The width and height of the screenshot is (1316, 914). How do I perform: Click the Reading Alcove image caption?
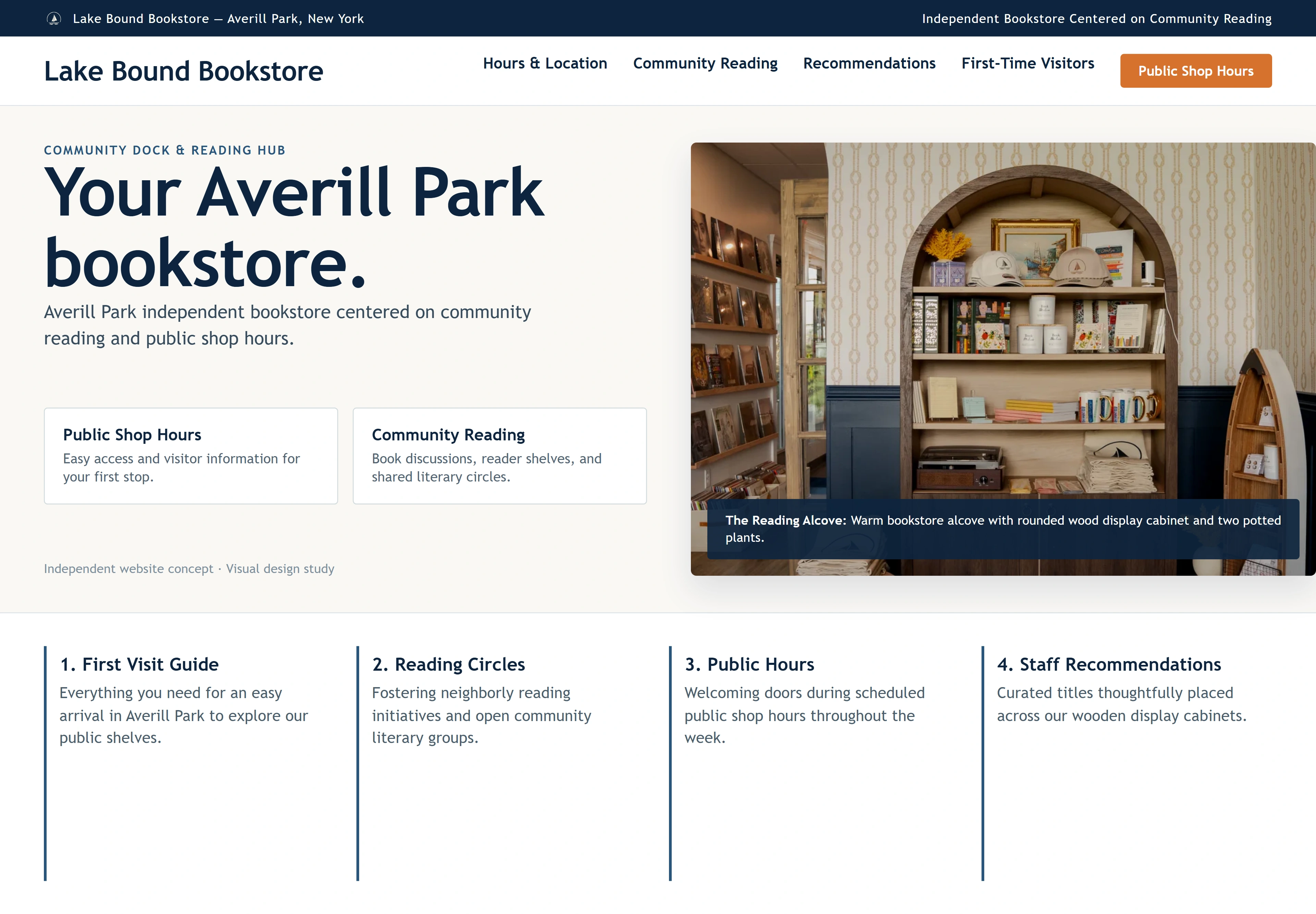click(1003, 529)
